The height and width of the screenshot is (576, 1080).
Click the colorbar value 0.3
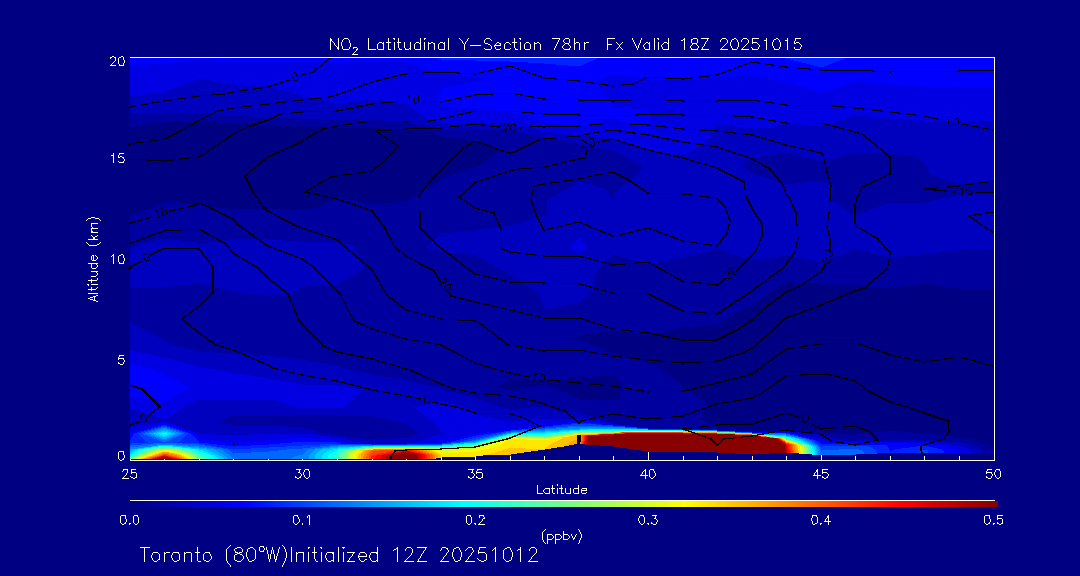tap(648, 520)
